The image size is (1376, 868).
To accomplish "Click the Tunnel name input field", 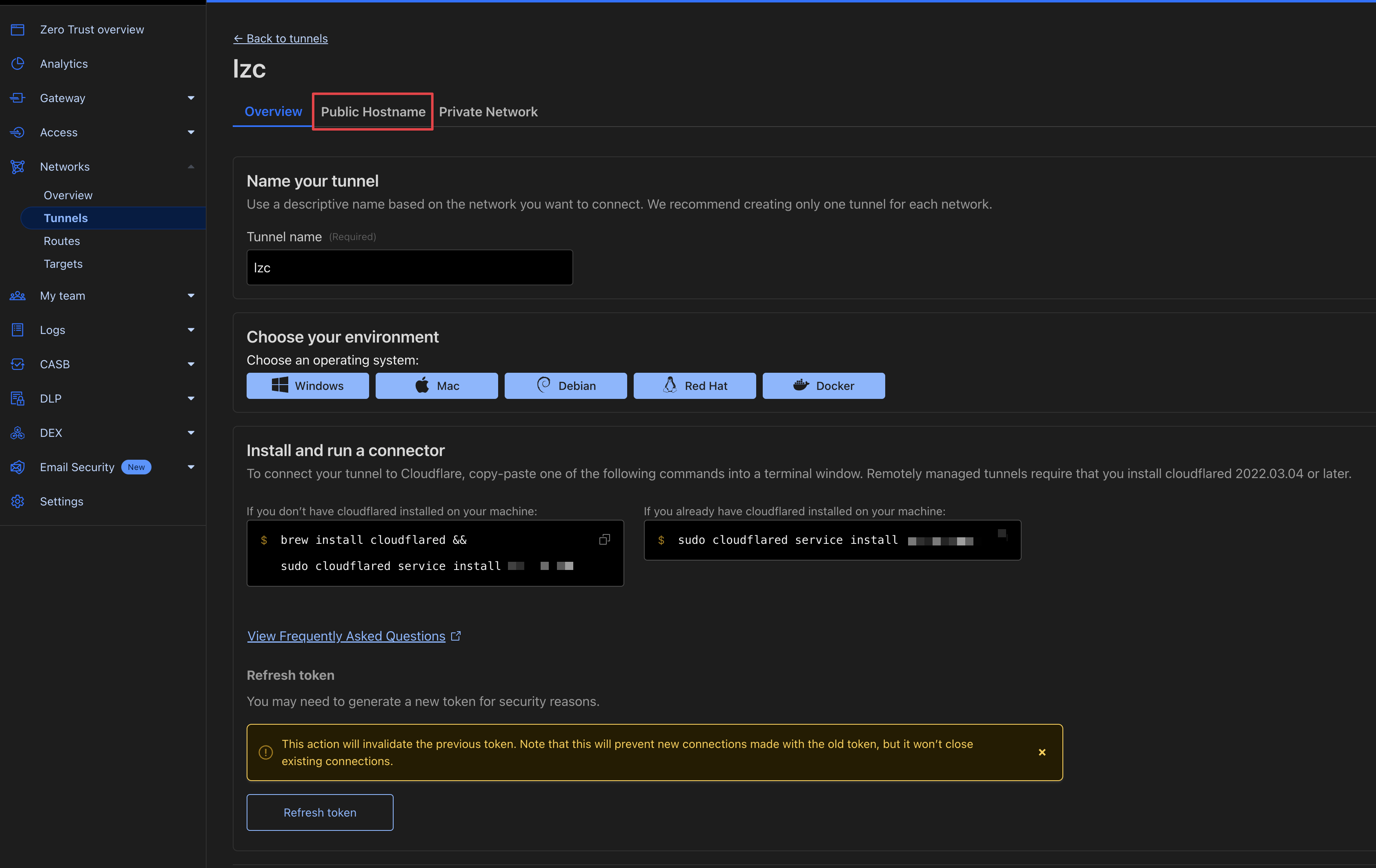I will click(410, 267).
